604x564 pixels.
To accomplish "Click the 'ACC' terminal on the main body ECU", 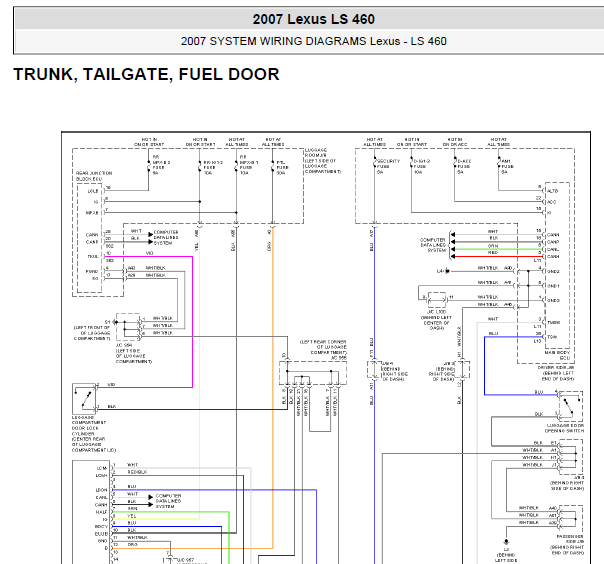I will click(552, 202).
